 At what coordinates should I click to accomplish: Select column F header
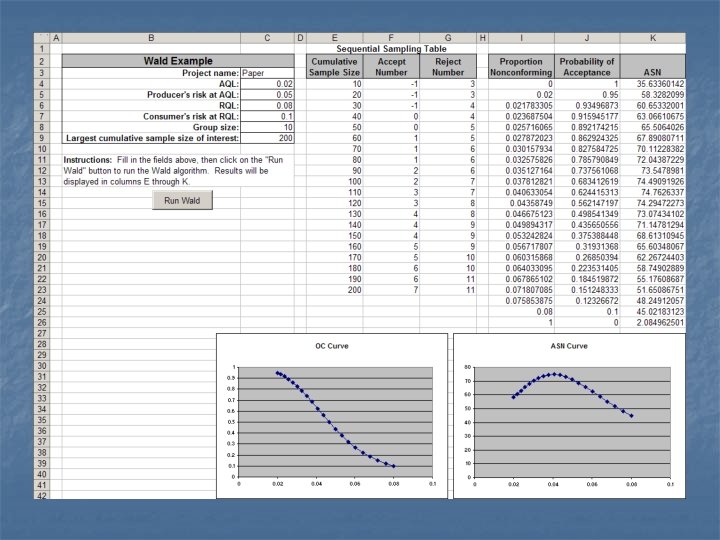391,38
